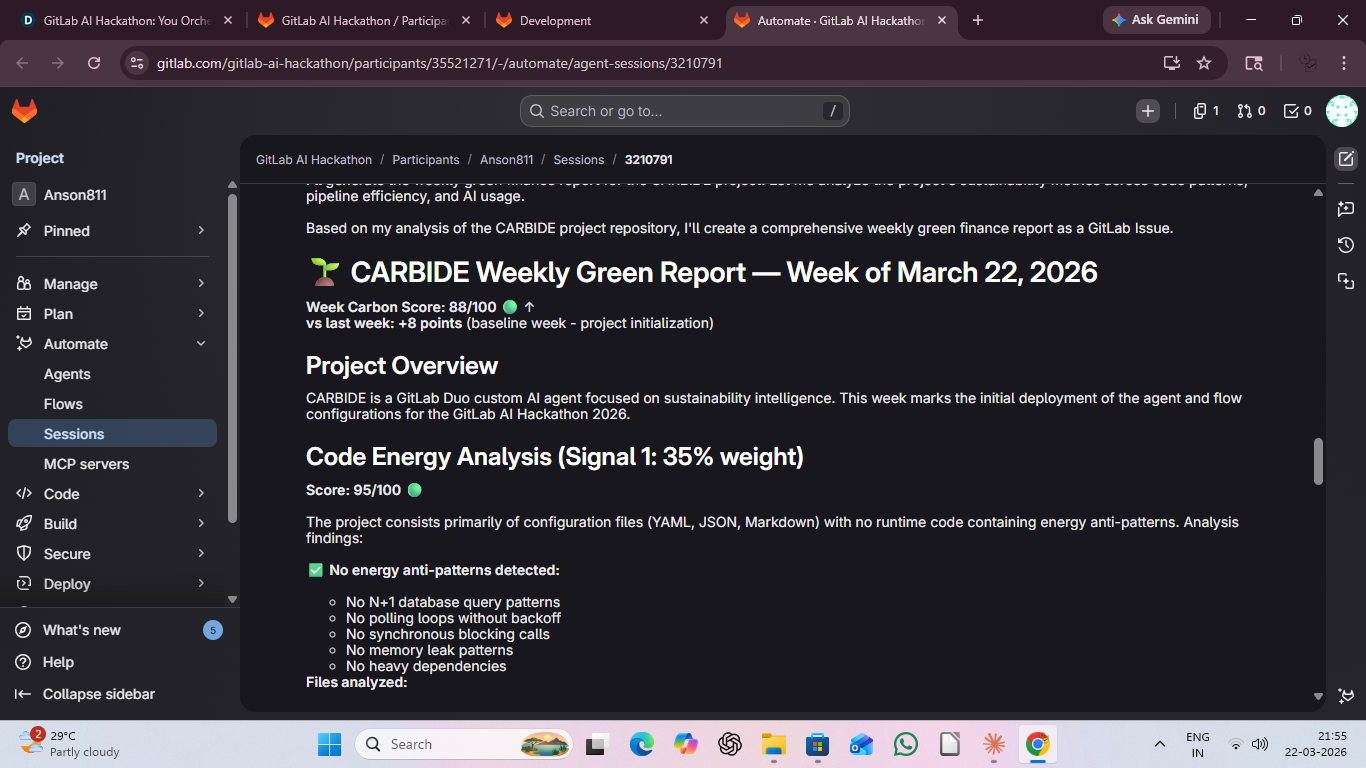
Task: Click Ask Gemini button
Action: (x=1157, y=20)
